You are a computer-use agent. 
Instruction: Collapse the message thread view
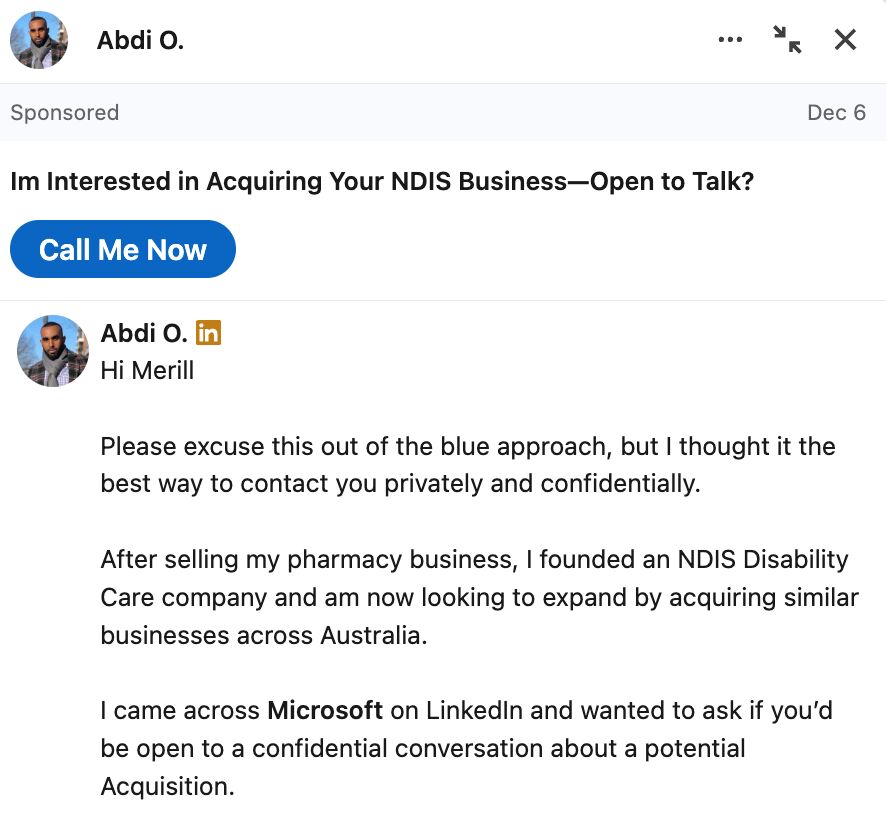[787, 40]
